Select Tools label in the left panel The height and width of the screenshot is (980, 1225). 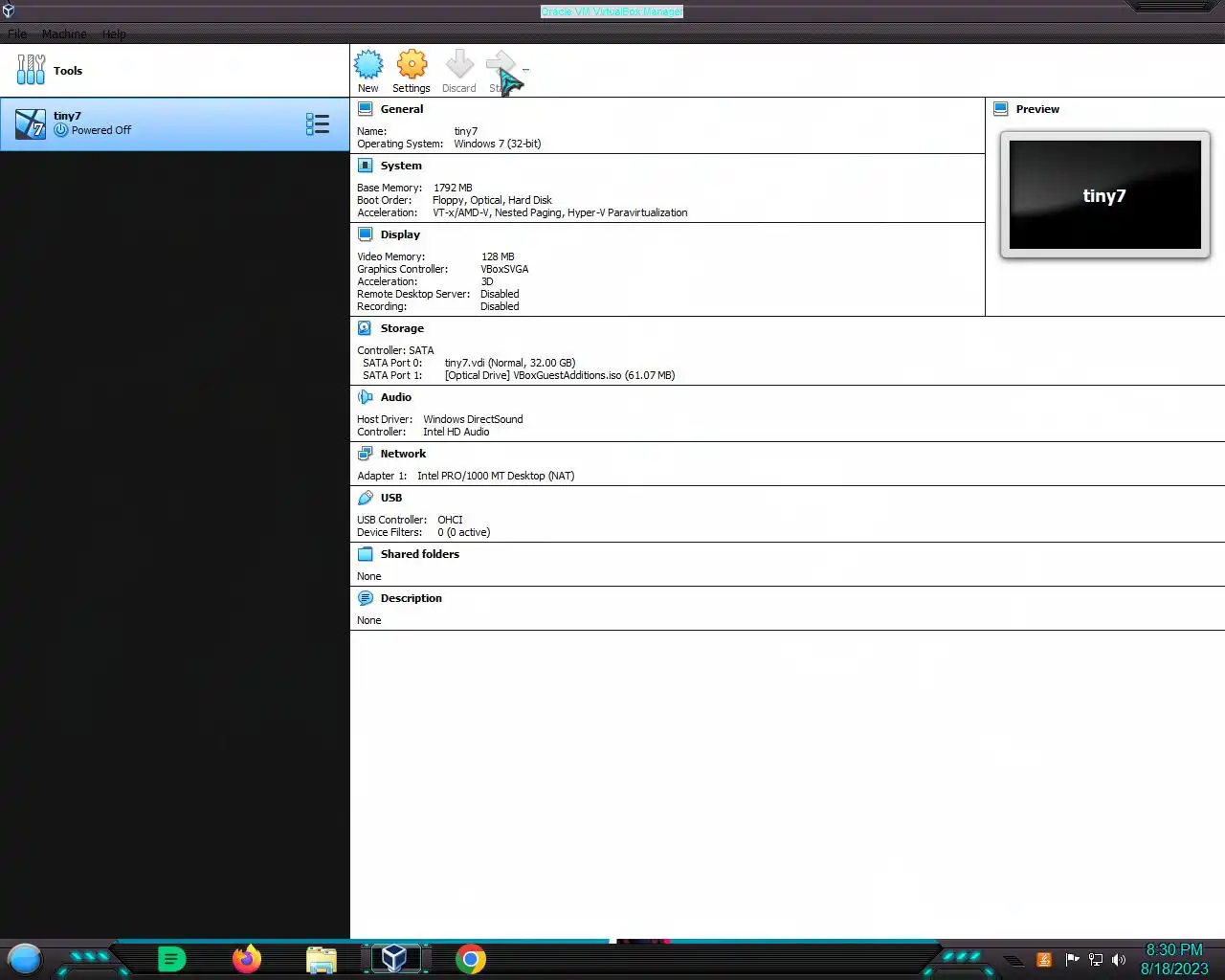pyautogui.click(x=68, y=71)
